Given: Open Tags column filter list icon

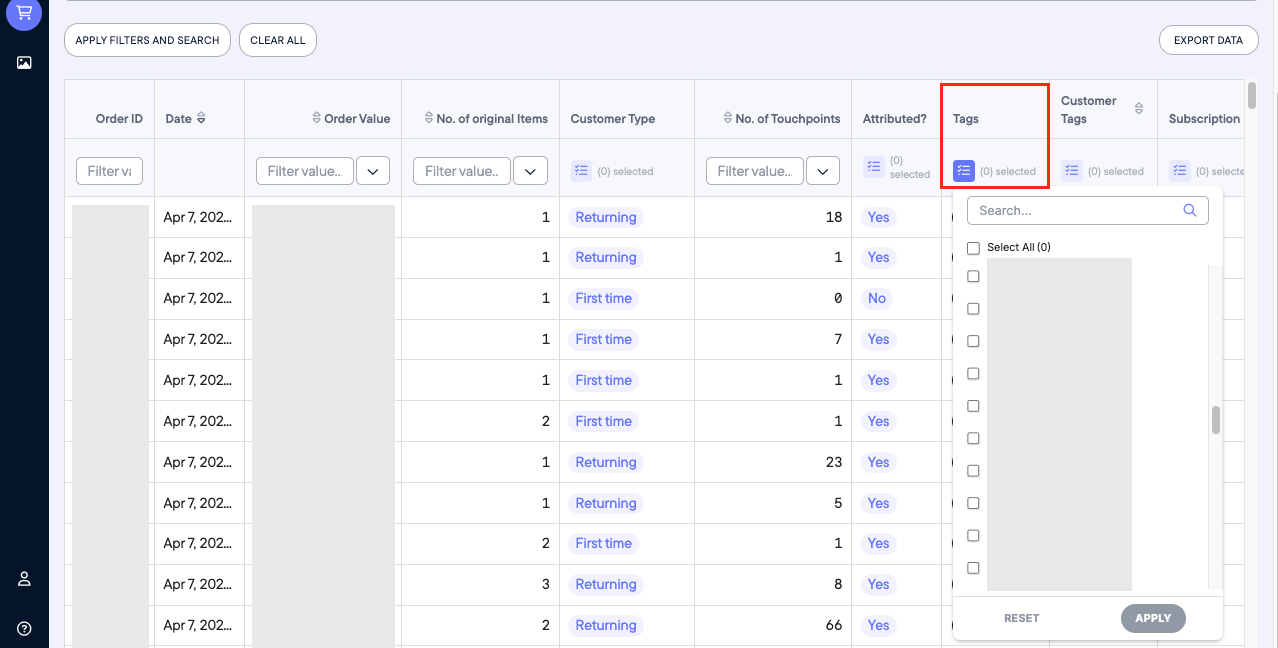Looking at the screenshot, I should pyautogui.click(x=964, y=171).
